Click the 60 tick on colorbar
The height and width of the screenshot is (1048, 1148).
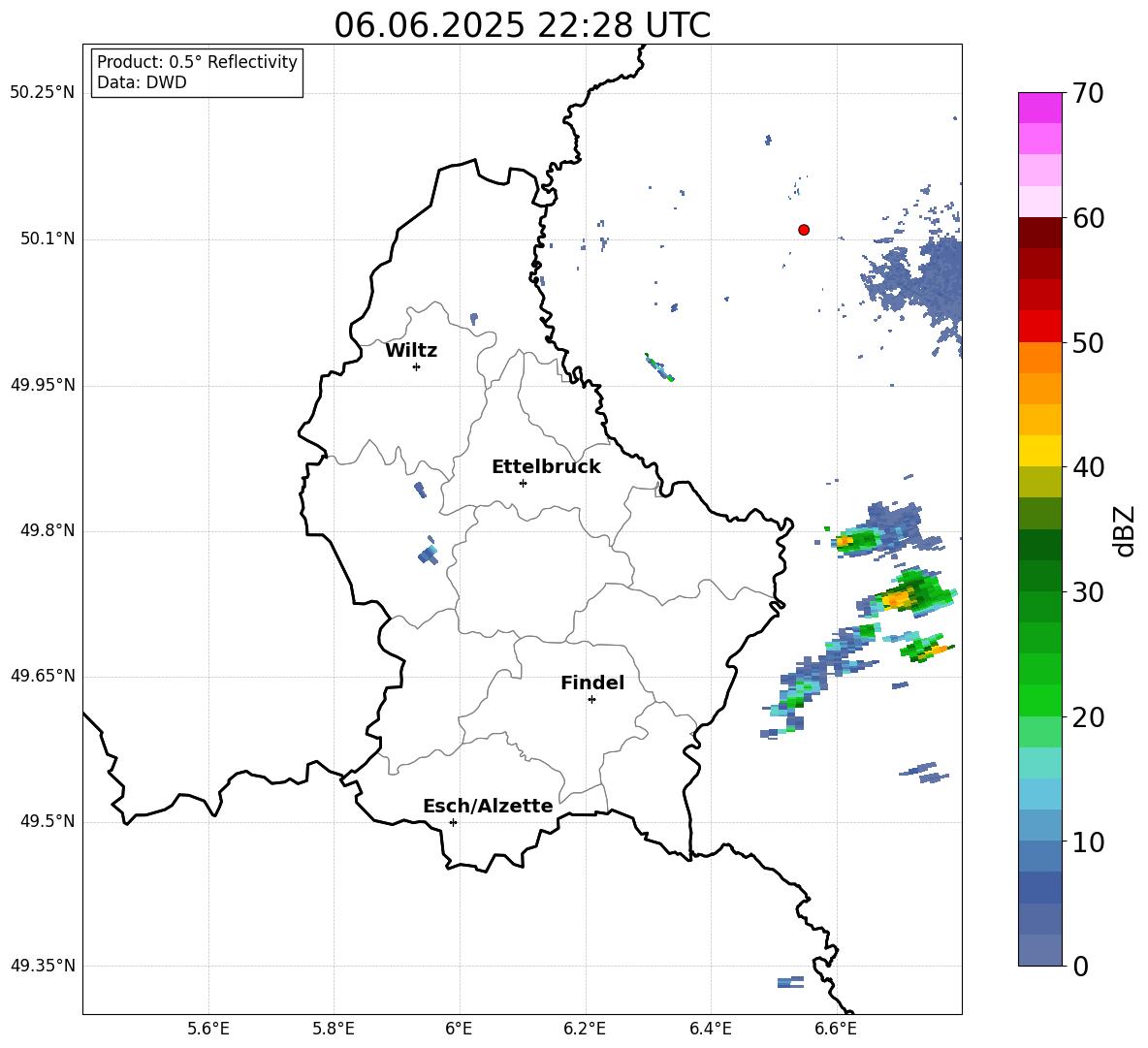(x=1088, y=218)
